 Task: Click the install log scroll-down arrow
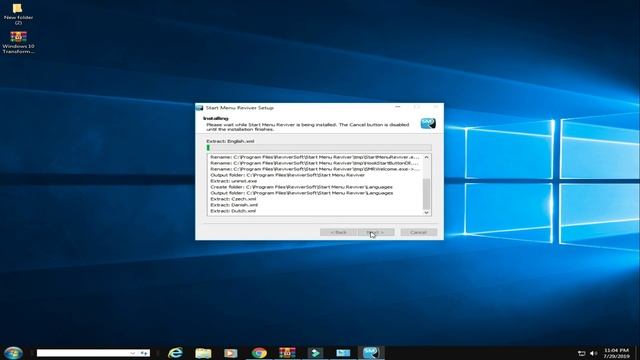(x=427, y=212)
